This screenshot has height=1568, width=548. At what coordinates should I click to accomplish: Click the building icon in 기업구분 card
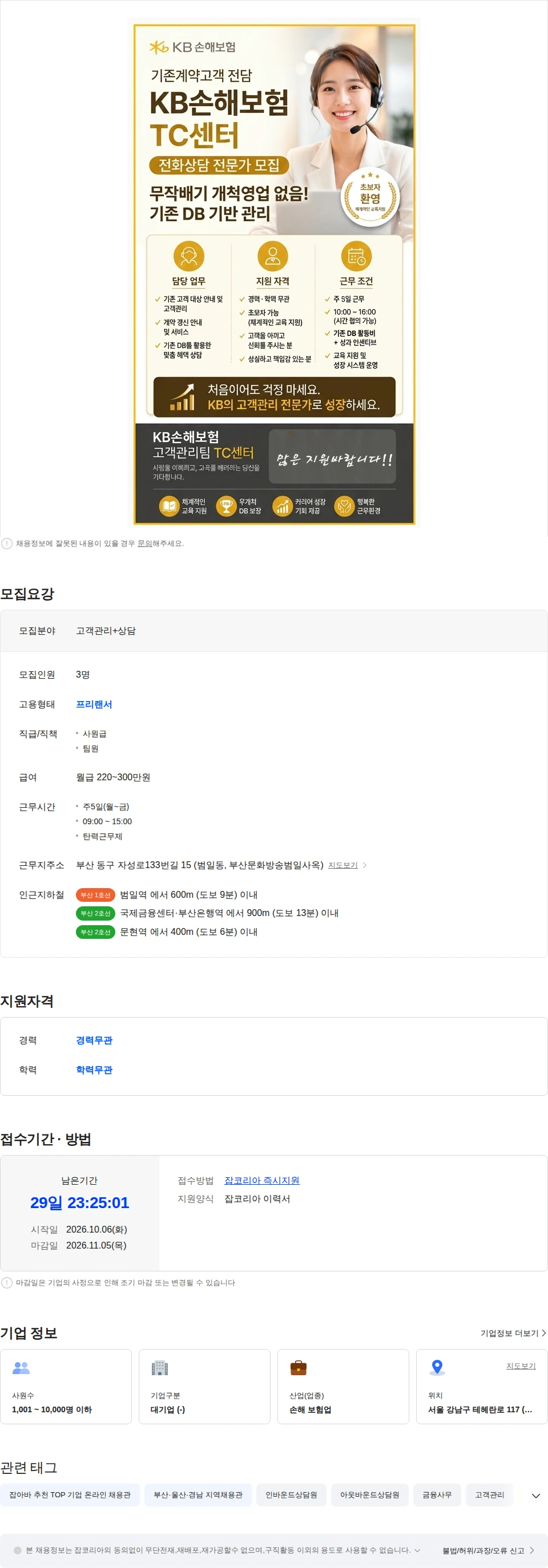159,1368
